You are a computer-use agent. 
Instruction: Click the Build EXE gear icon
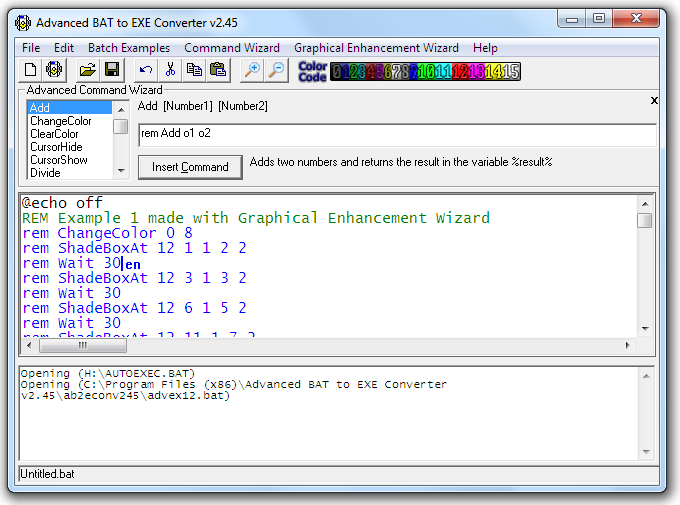54,70
